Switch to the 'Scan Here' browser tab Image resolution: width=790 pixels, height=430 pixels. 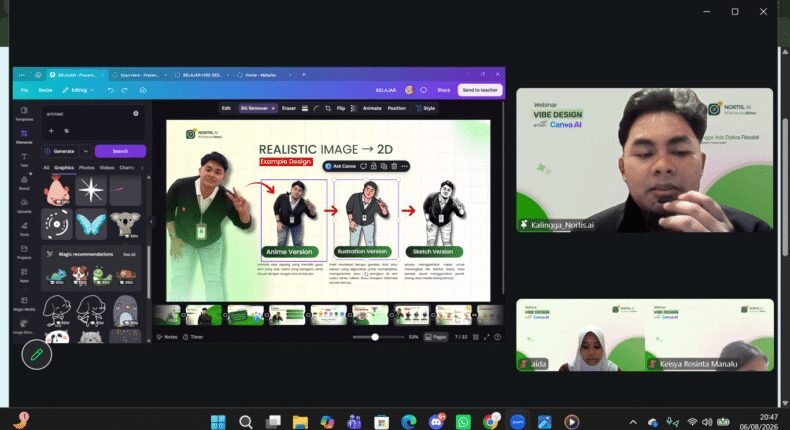coord(137,75)
